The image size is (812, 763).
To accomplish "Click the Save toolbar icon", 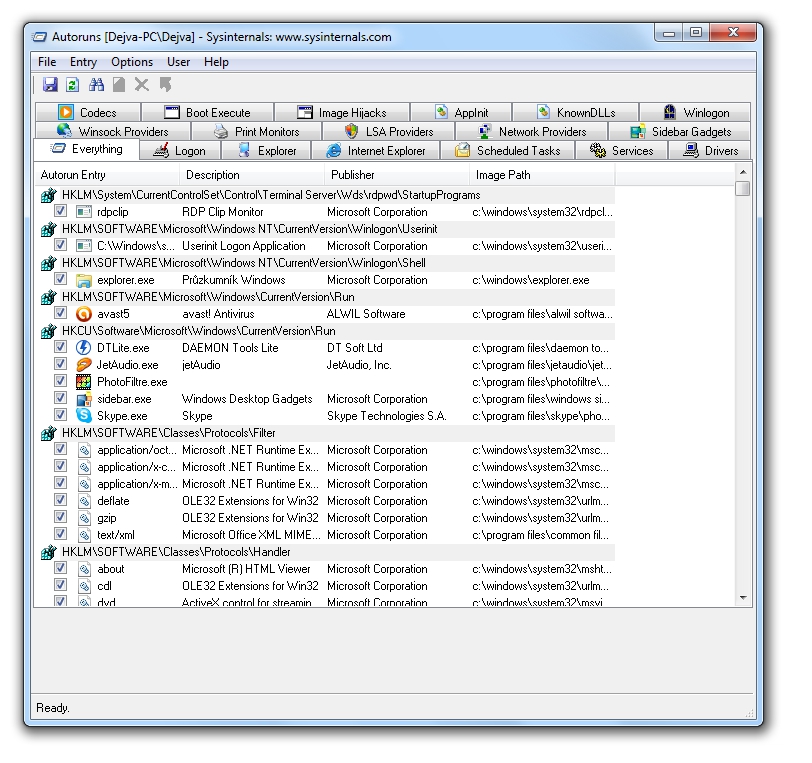I will coord(49,86).
